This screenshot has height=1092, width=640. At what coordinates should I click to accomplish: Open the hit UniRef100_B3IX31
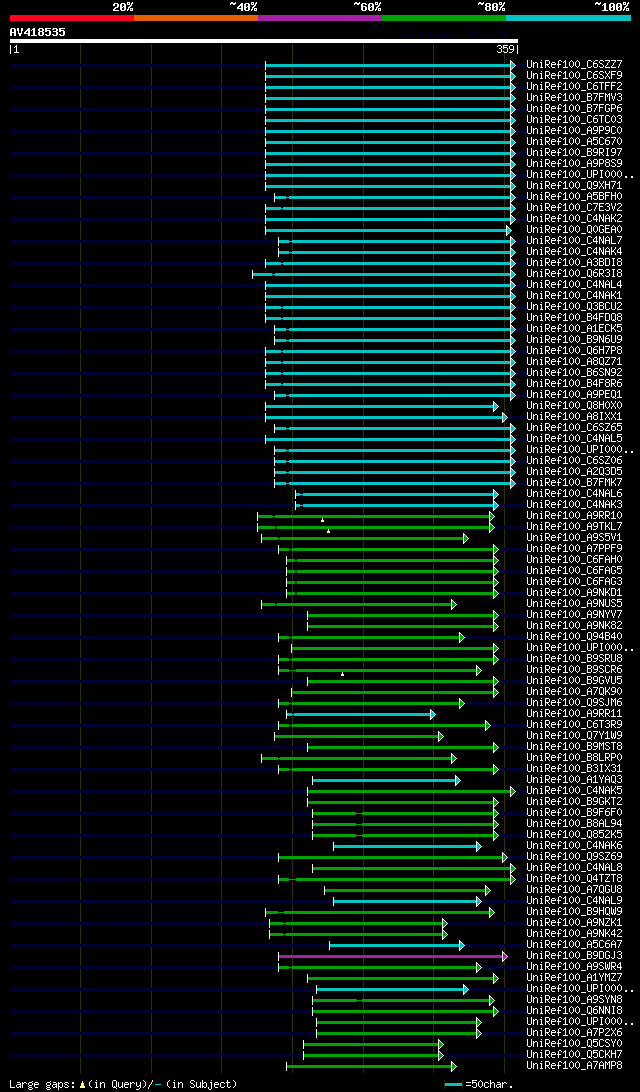[x=575, y=769]
